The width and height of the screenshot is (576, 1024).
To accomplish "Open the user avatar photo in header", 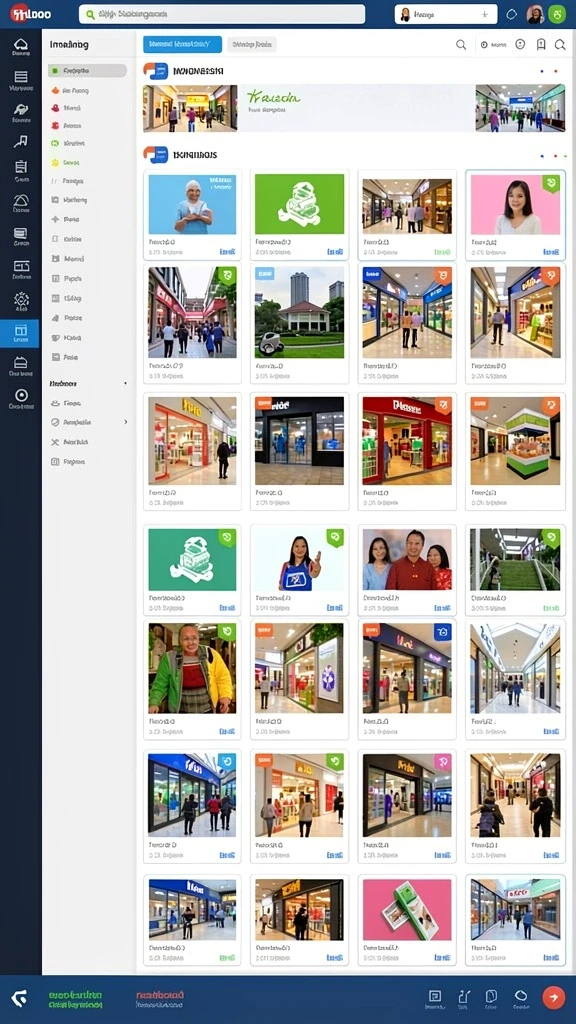I will coord(536,14).
